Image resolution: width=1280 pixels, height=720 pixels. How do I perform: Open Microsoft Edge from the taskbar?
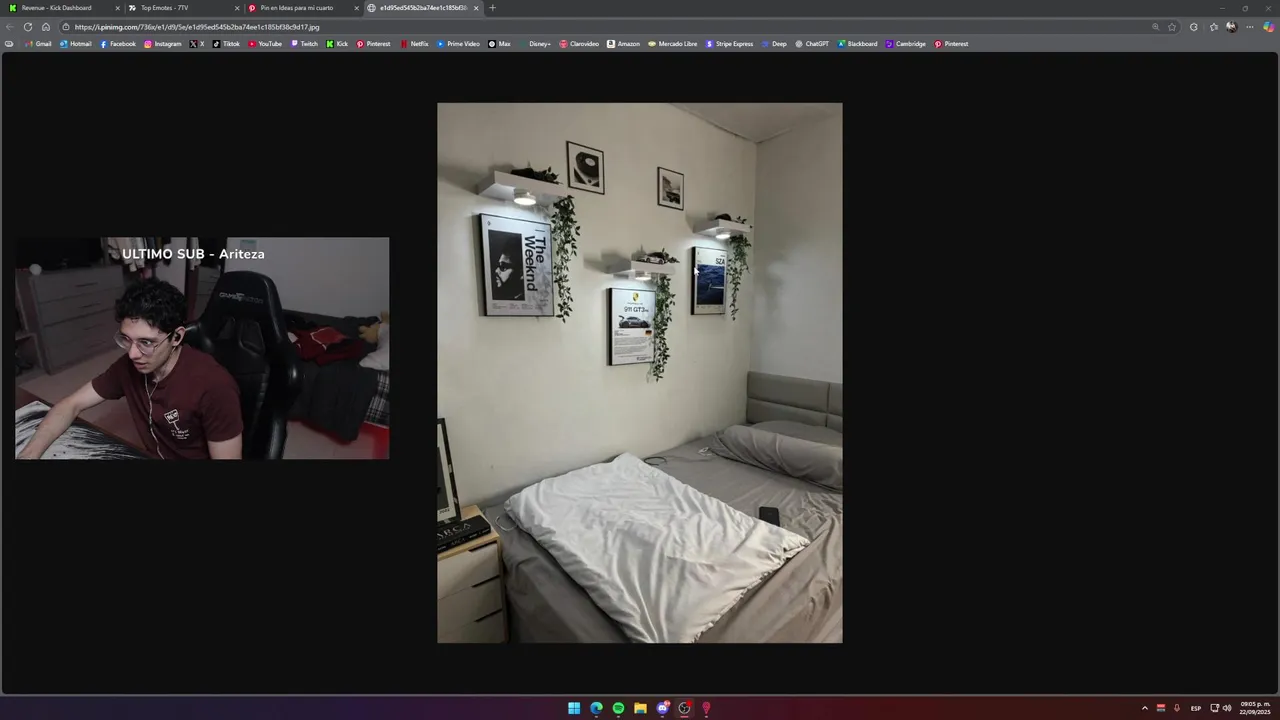click(596, 708)
